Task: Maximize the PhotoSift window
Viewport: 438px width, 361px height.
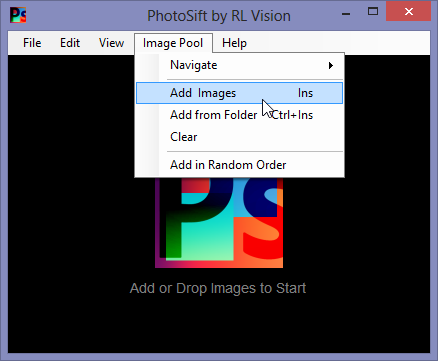Action: click(373, 12)
